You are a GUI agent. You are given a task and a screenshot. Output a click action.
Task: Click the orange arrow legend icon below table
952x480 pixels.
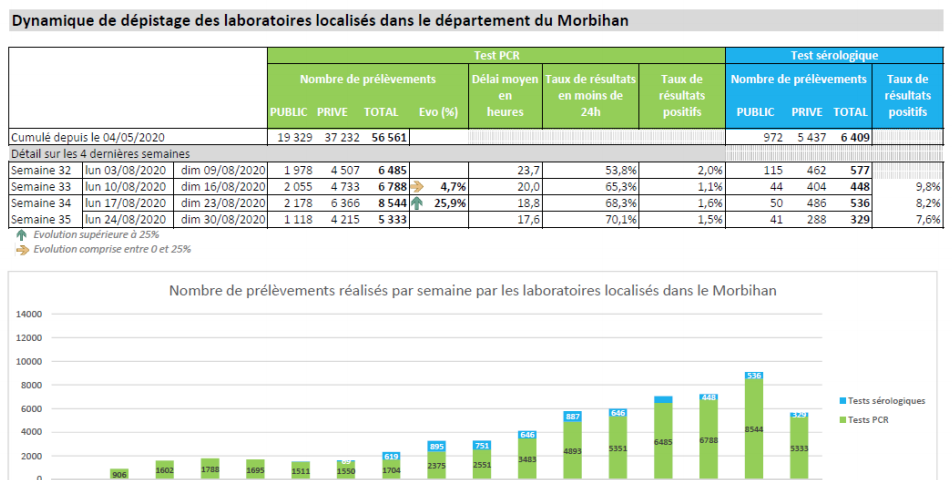(x=21, y=249)
